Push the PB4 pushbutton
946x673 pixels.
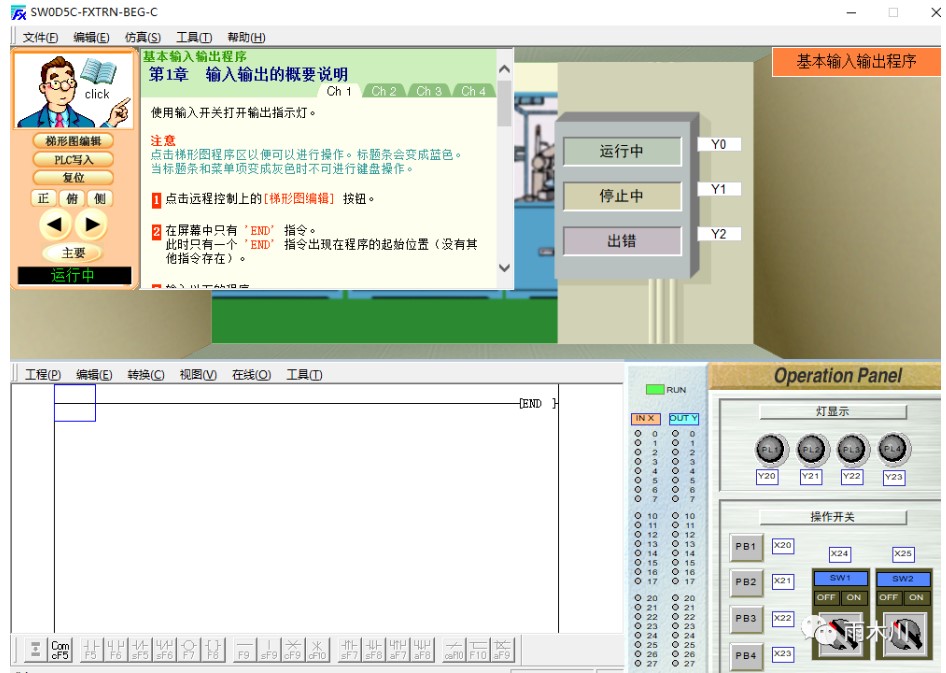click(746, 655)
